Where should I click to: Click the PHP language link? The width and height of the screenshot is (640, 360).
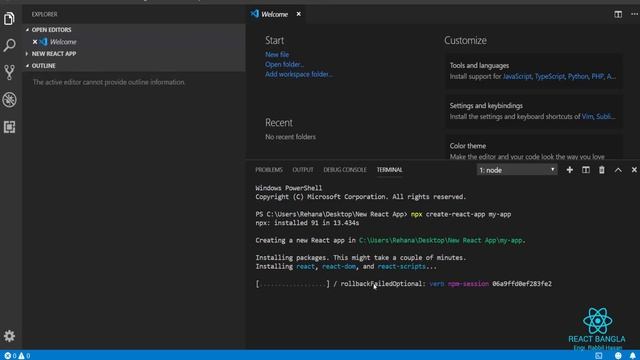597,76
